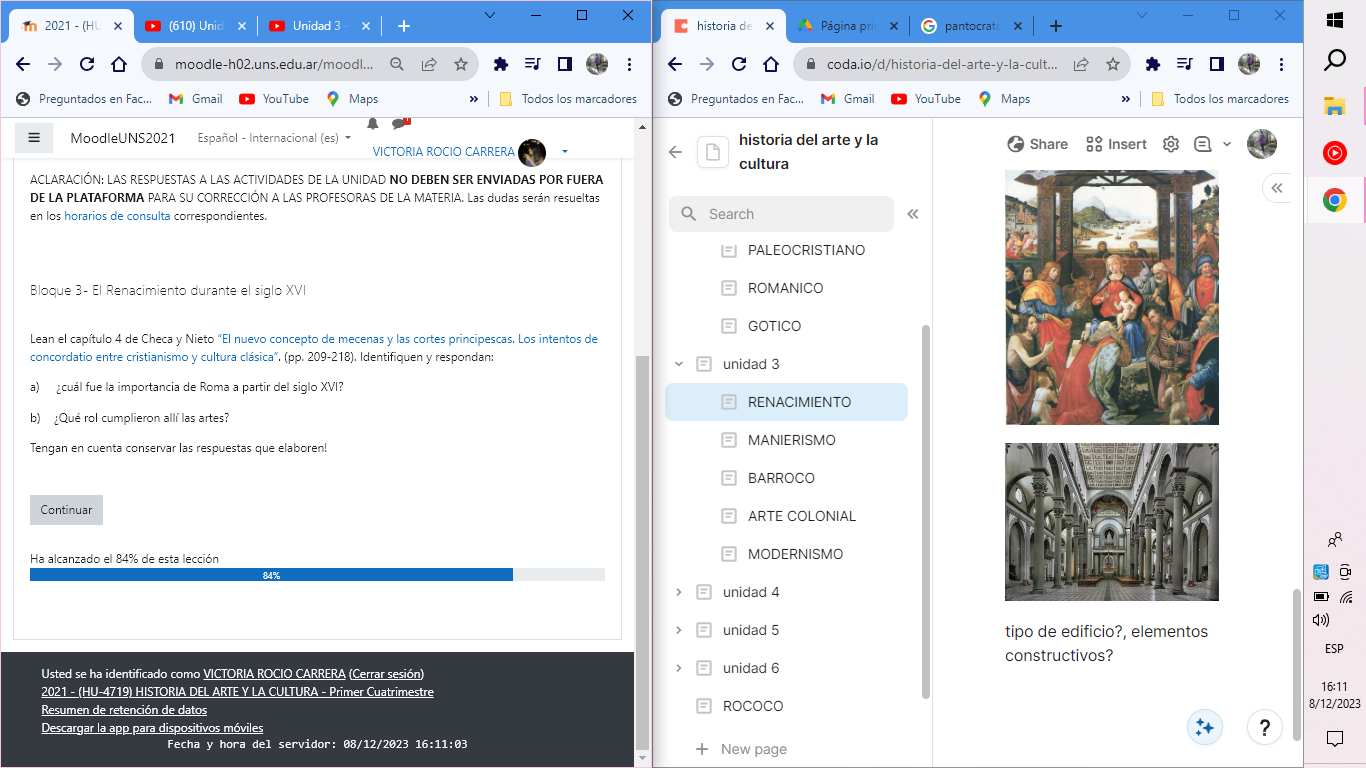Open Coda document settings gear

[1171, 144]
